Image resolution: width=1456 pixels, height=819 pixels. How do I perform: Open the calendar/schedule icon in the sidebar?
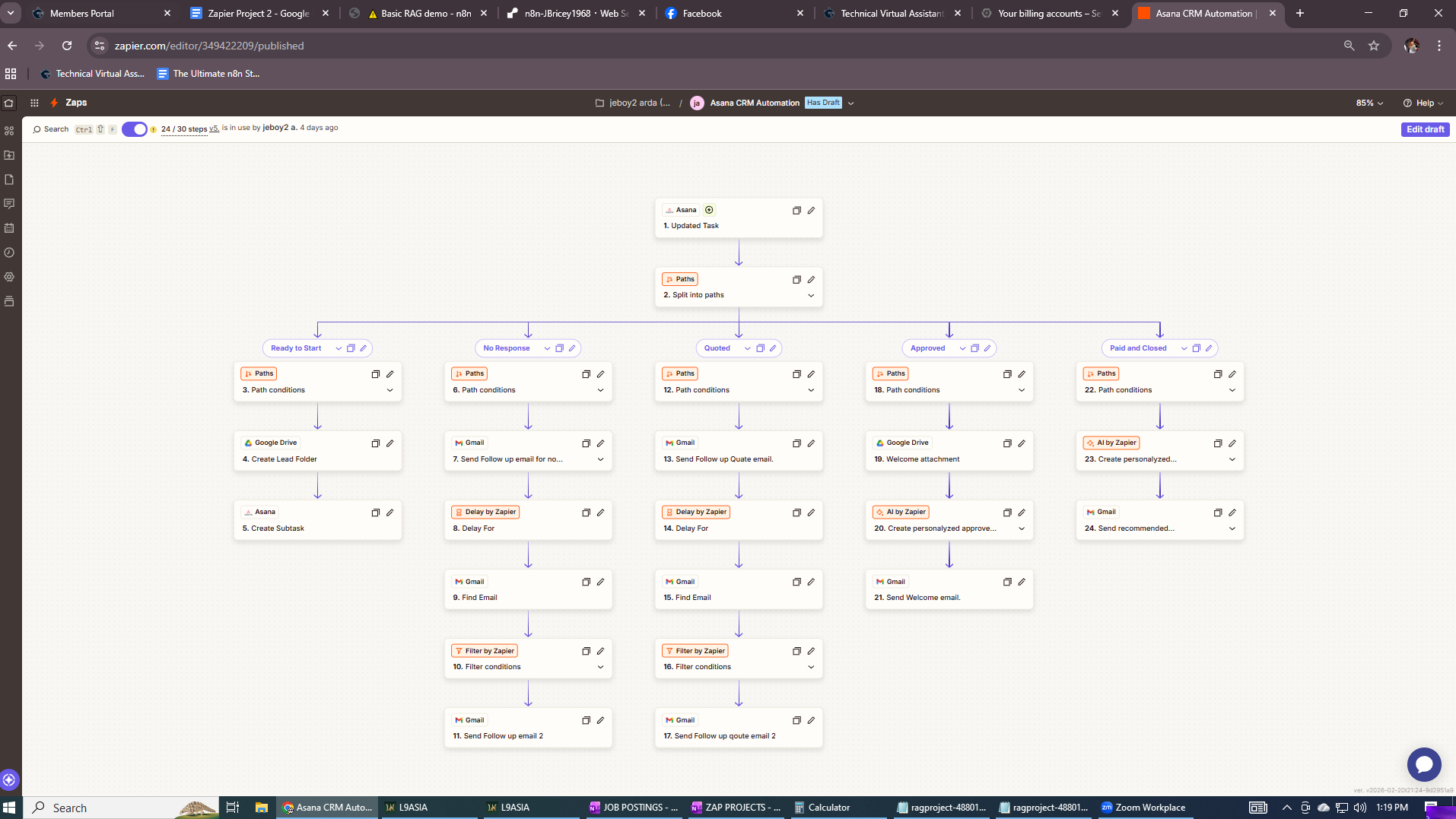point(9,228)
